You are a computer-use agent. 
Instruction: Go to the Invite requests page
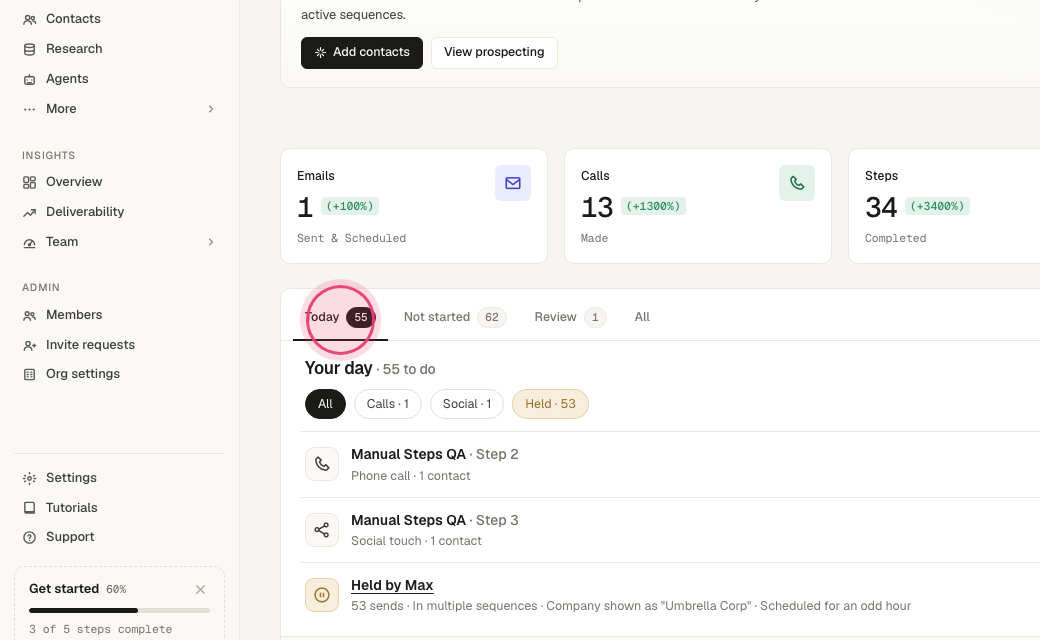[90, 345]
